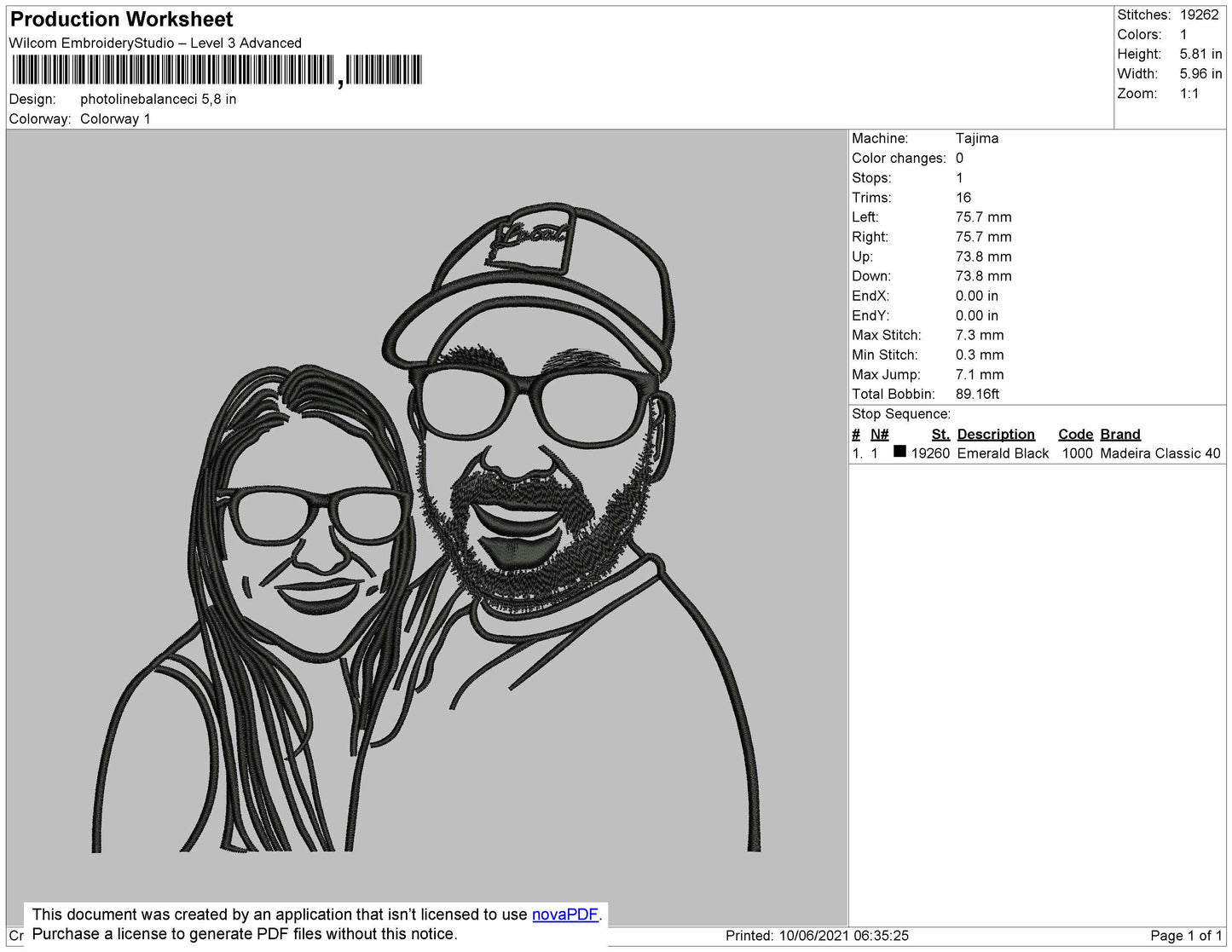This screenshot has width=1232, height=952.
Task: Select the Stitches value 19262
Action: click(1200, 15)
